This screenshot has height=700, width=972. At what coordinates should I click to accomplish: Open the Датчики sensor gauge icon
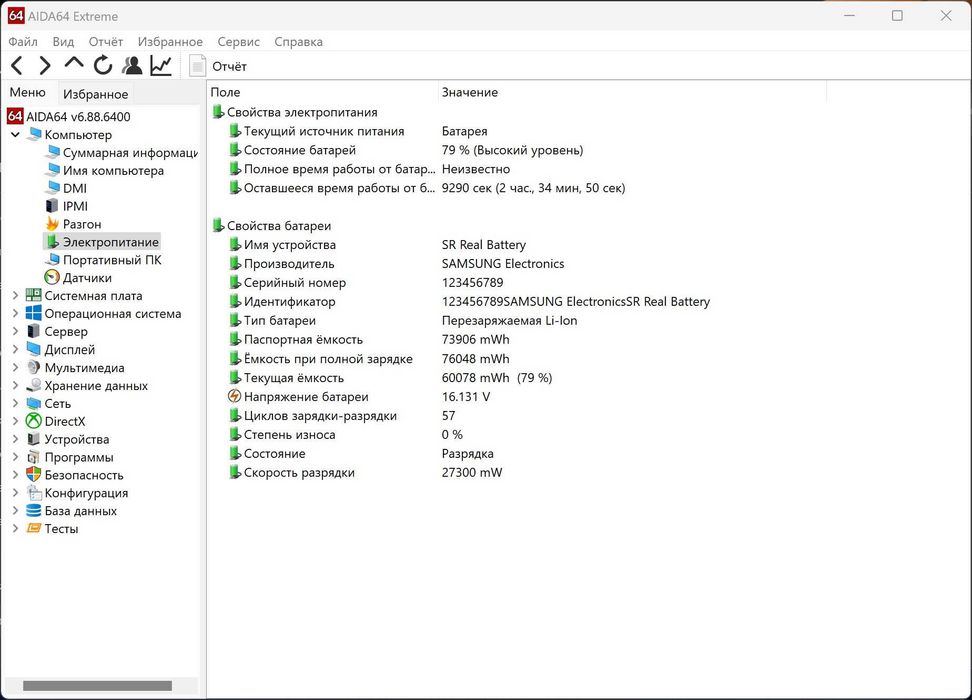click(52, 278)
